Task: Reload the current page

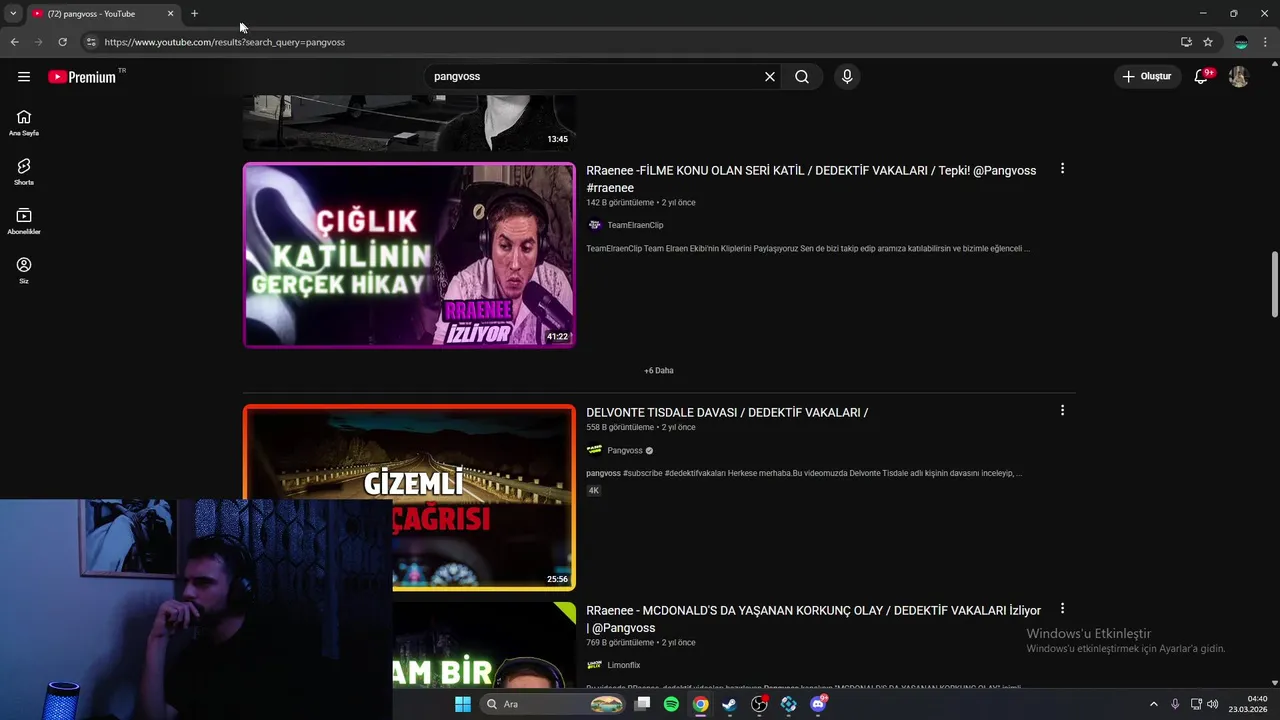Action: 62,42
